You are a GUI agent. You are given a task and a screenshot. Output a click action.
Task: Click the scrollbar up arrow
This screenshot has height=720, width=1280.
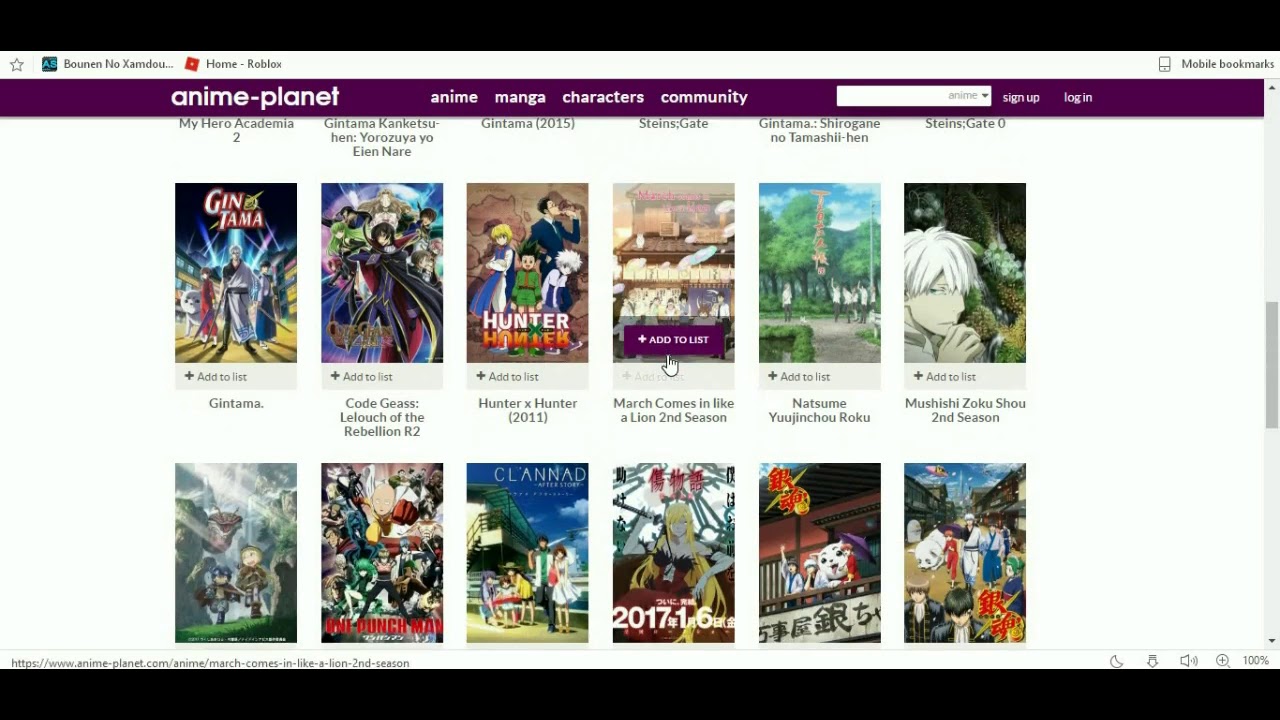[1272, 87]
